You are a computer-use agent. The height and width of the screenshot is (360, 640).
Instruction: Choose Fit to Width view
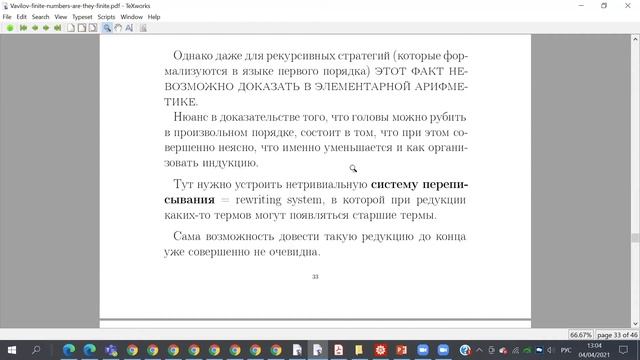pyautogui.click(x=82, y=28)
